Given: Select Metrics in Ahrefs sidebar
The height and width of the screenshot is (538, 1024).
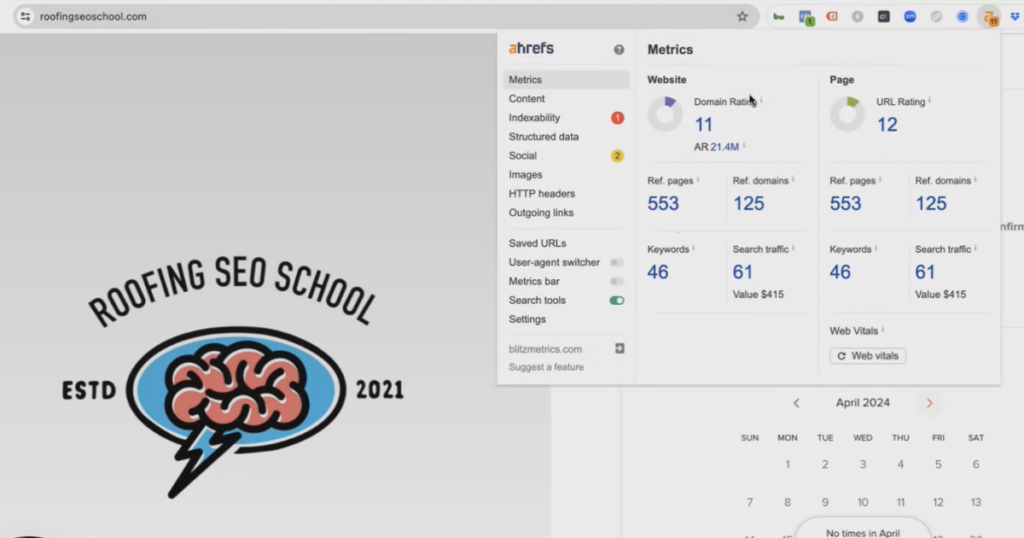Looking at the screenshot, I should [567, 80].
